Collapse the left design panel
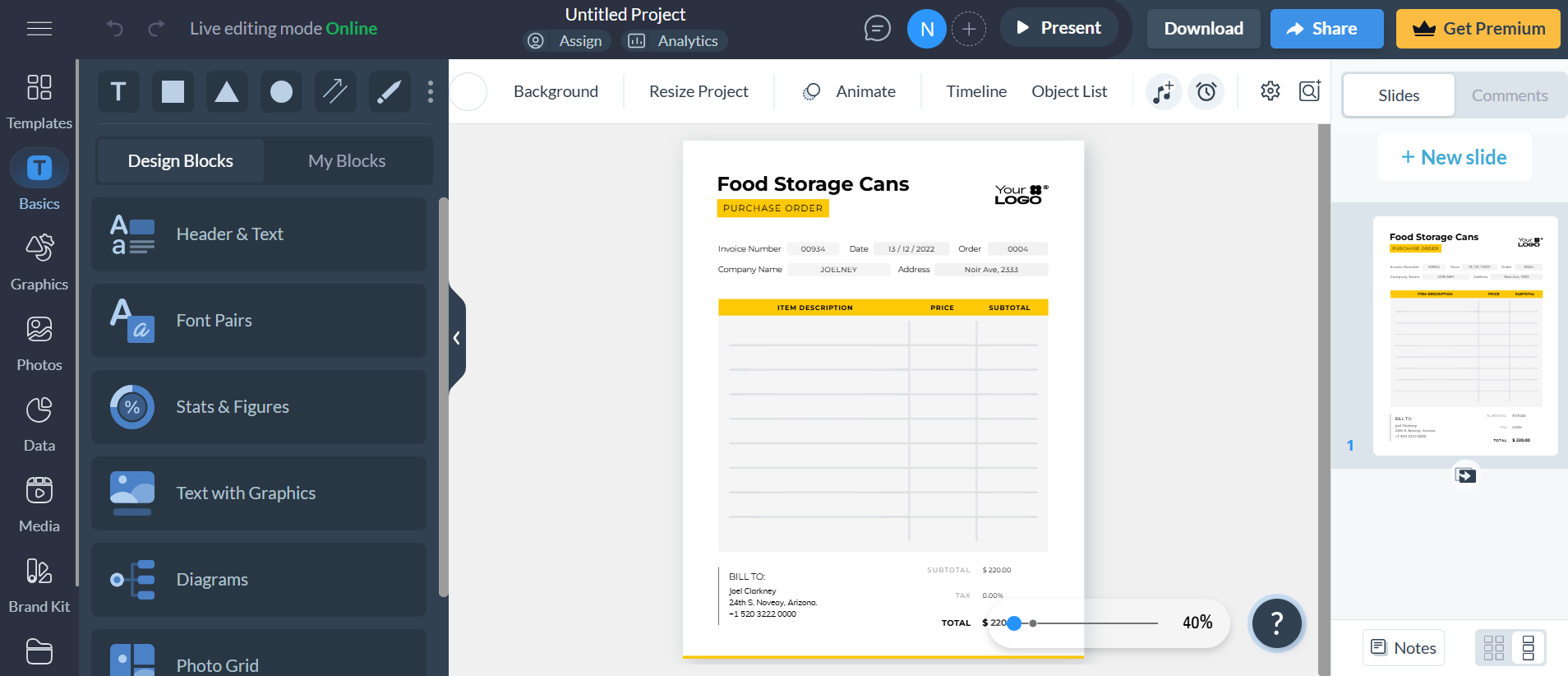This screenshot has width=1568, height=676. [457, 338]
